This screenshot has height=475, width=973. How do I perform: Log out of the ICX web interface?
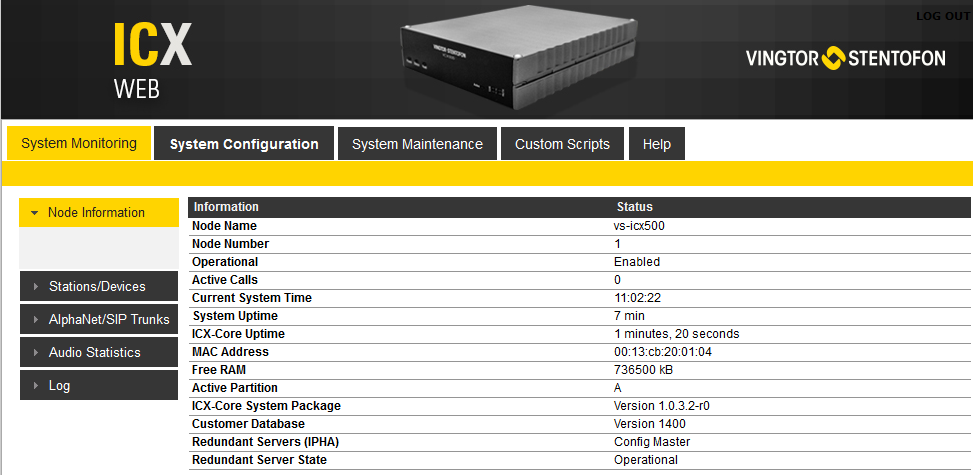click(x=942, y=17)
